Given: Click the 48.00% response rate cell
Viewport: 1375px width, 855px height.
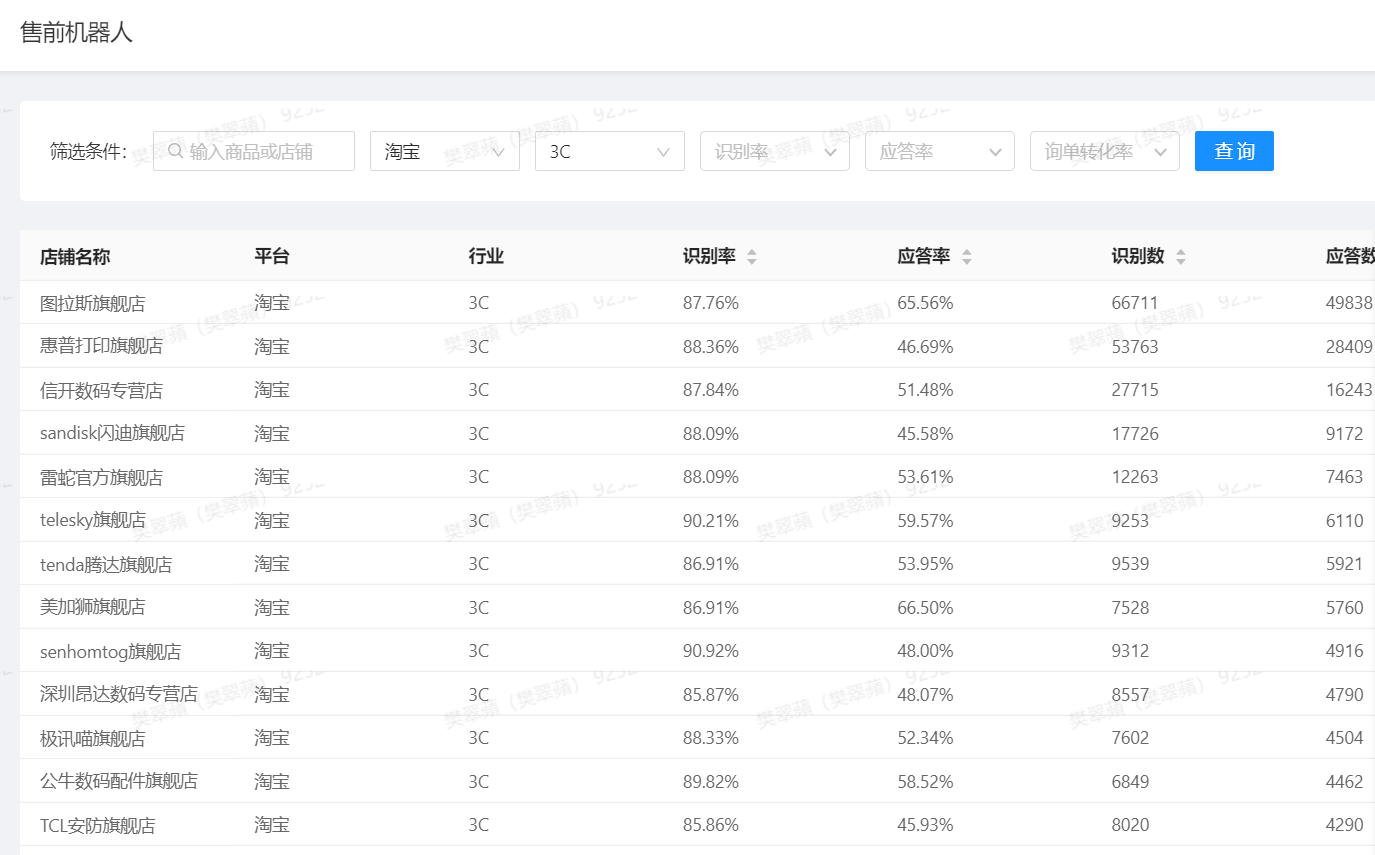Looking at the screenshot, I should (x=925, y=651).
